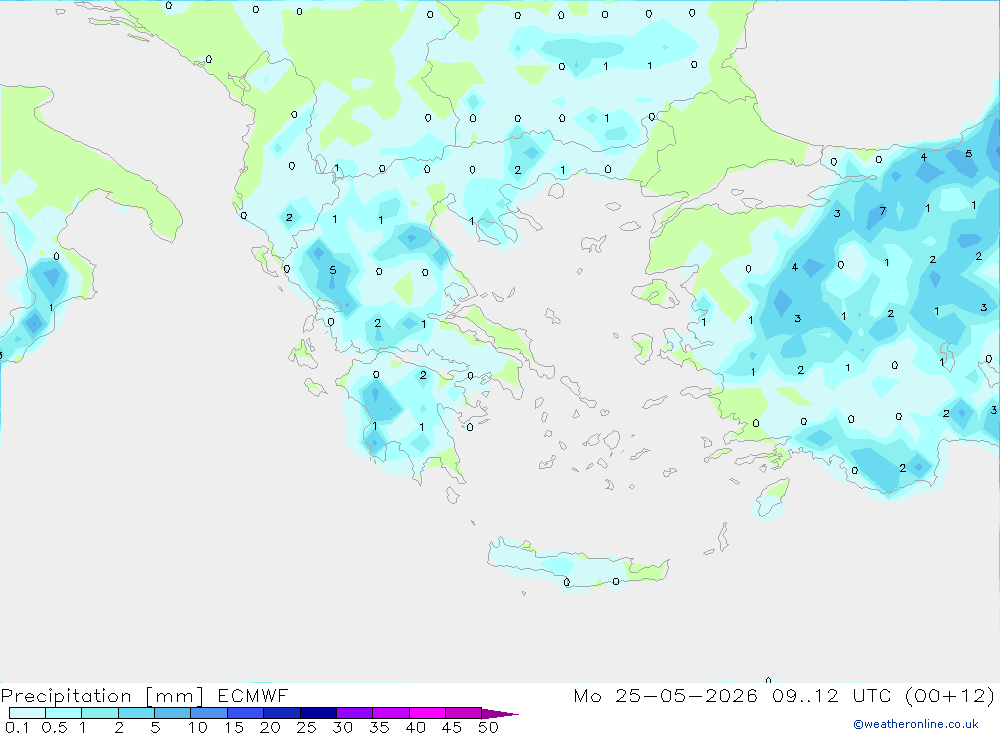The height and width of the screenshot is (733, 1000).
Task: Click the '[mm]' unit label
Action: (175, 696)
